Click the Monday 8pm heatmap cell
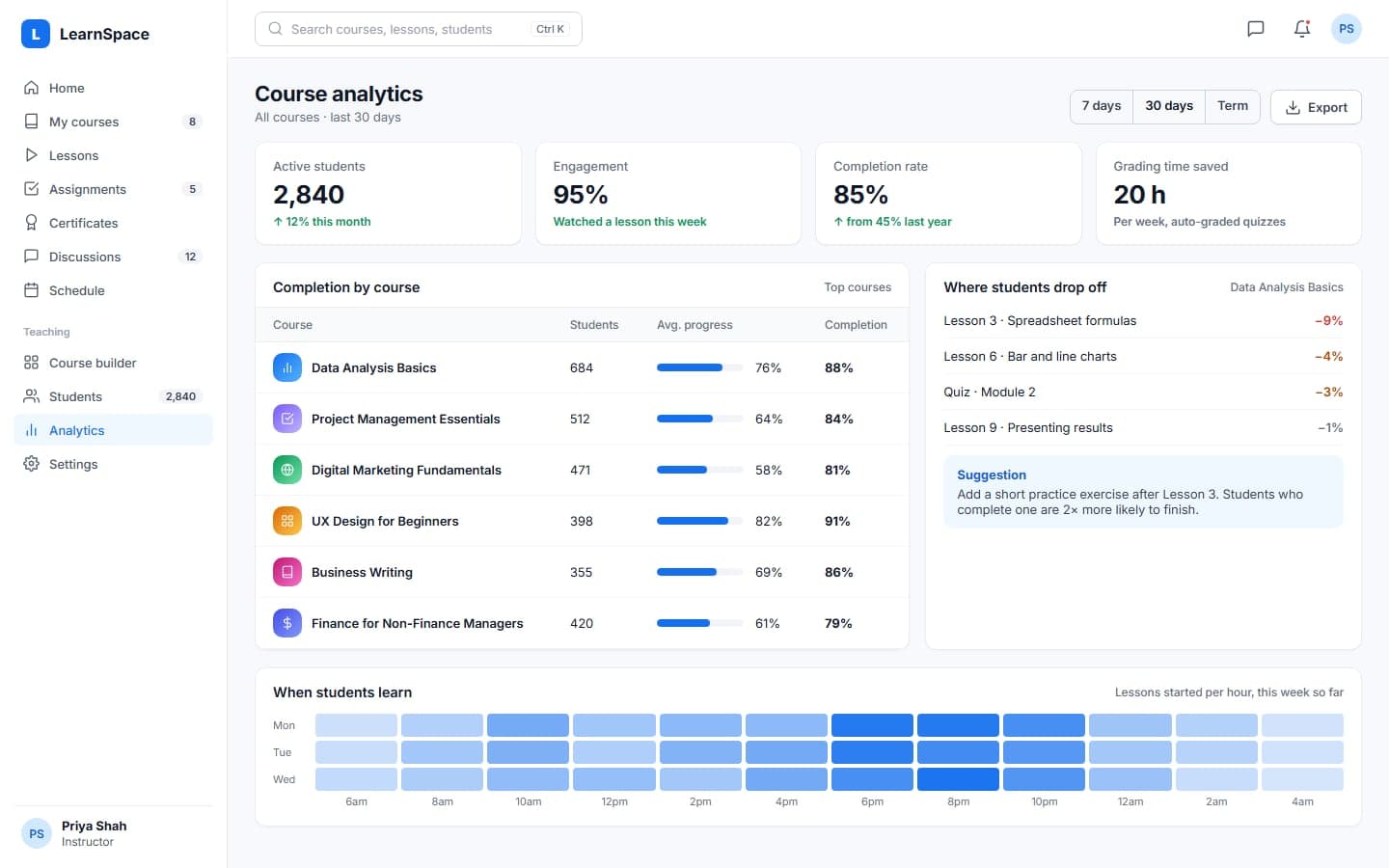The image size is (1389, 868). (x=958, y=725)
